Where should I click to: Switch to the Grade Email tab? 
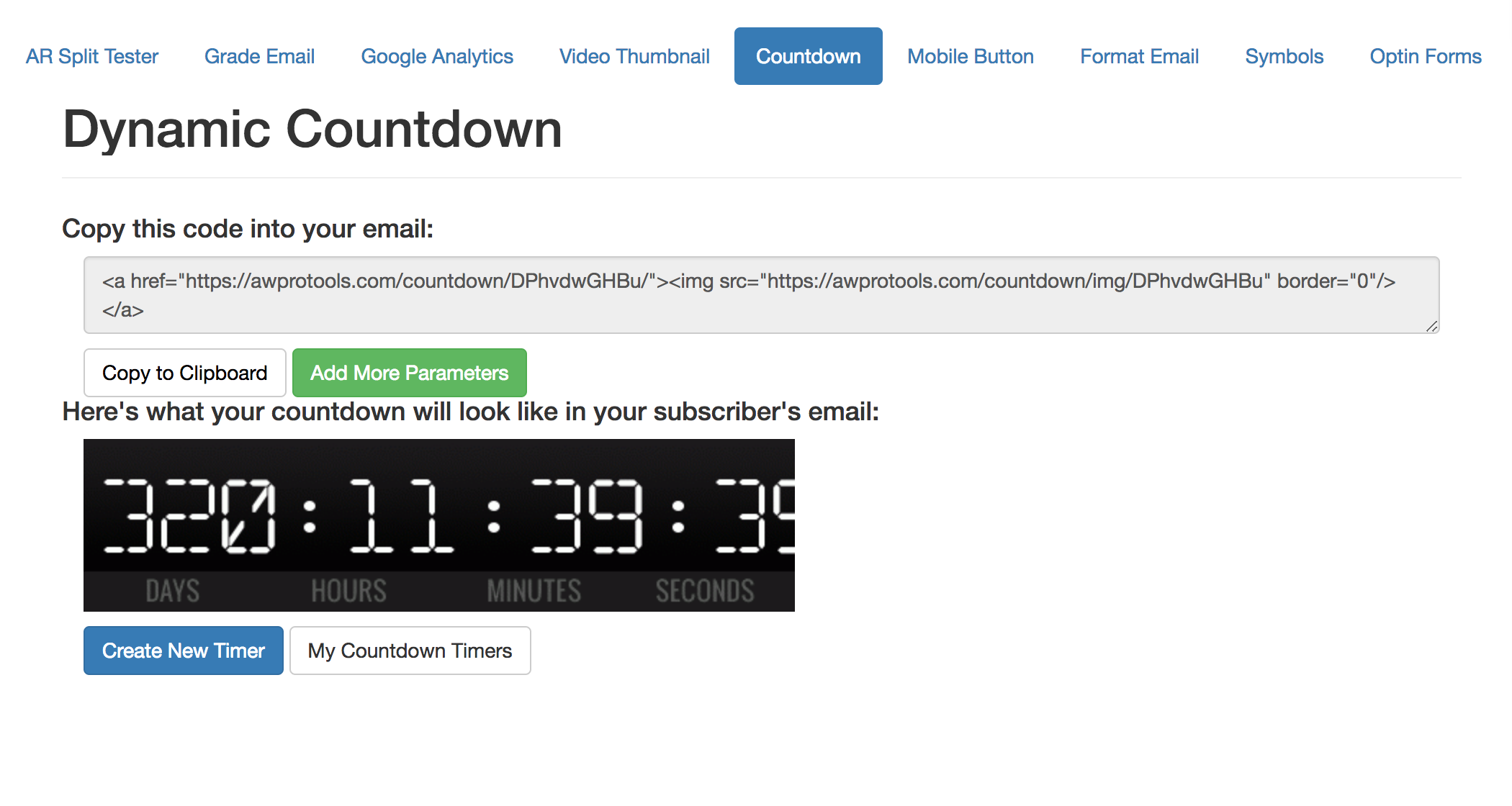point(259,56)
